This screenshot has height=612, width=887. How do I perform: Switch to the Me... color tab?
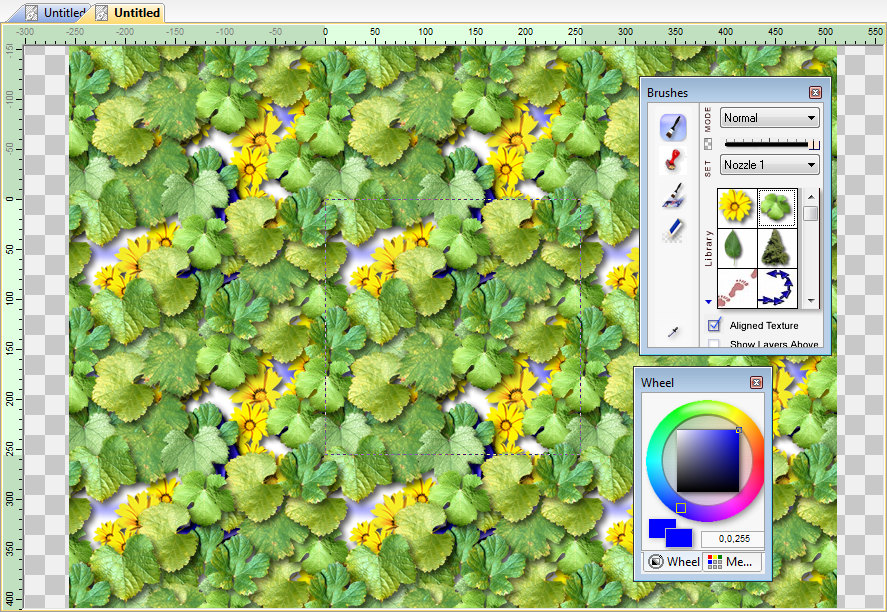731,562
